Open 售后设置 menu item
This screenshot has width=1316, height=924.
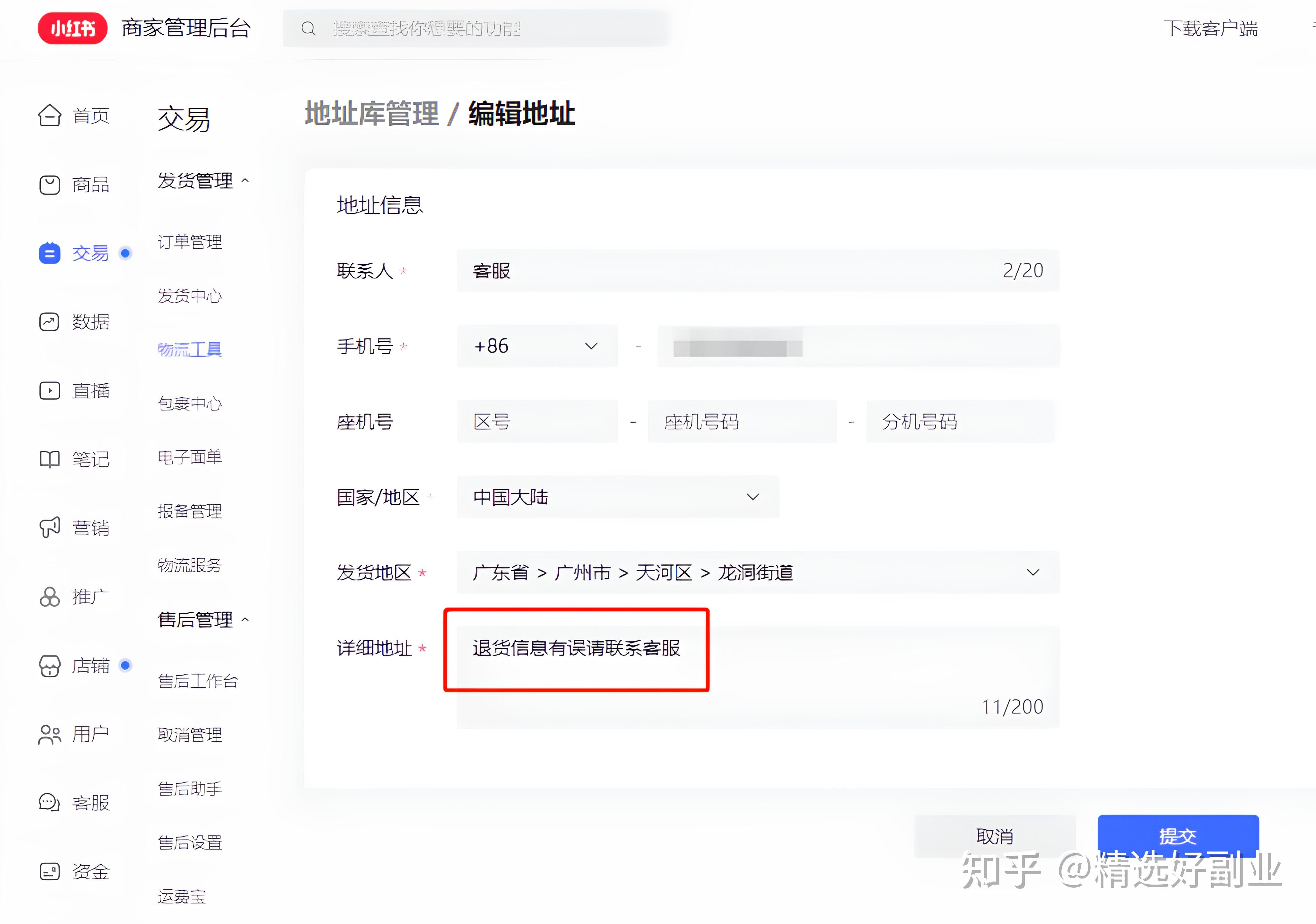tap(190, 843)
